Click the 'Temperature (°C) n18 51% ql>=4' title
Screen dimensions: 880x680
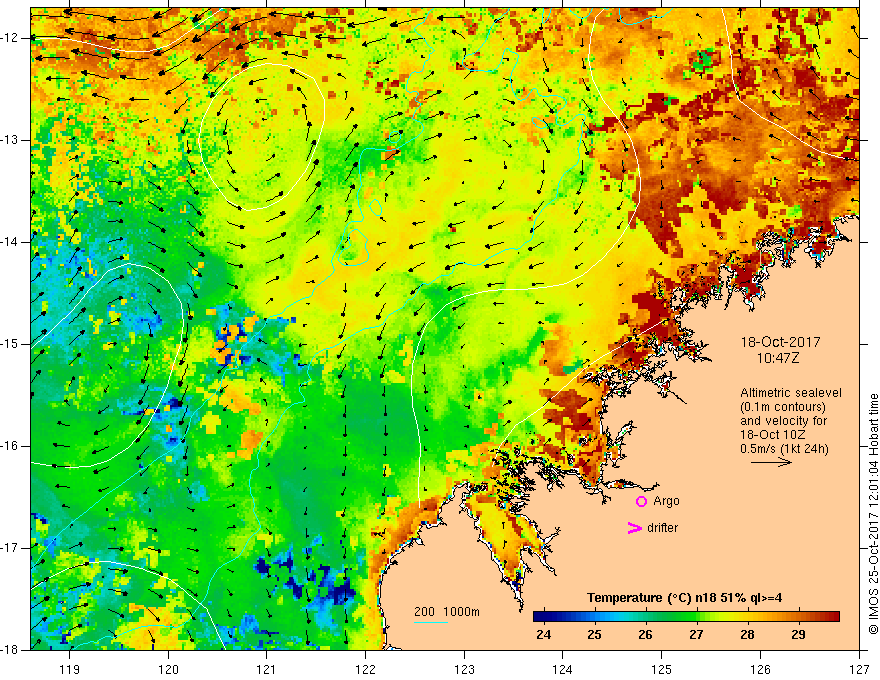coord(684,598)
